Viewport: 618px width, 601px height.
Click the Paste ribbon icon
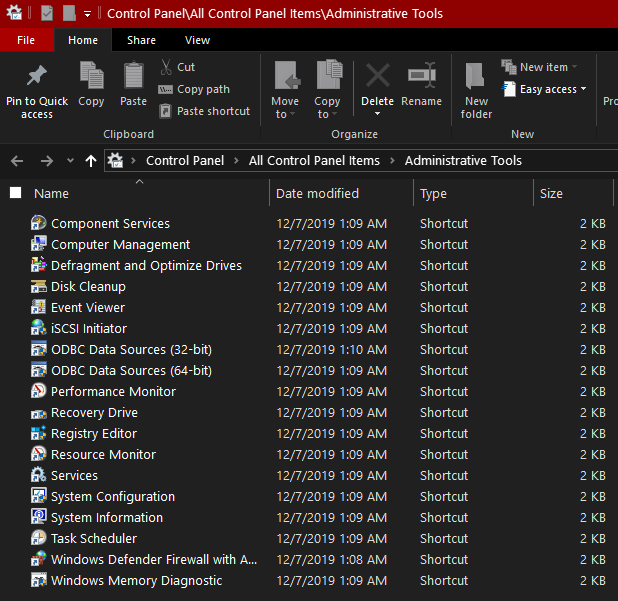(x=134, y=75)
